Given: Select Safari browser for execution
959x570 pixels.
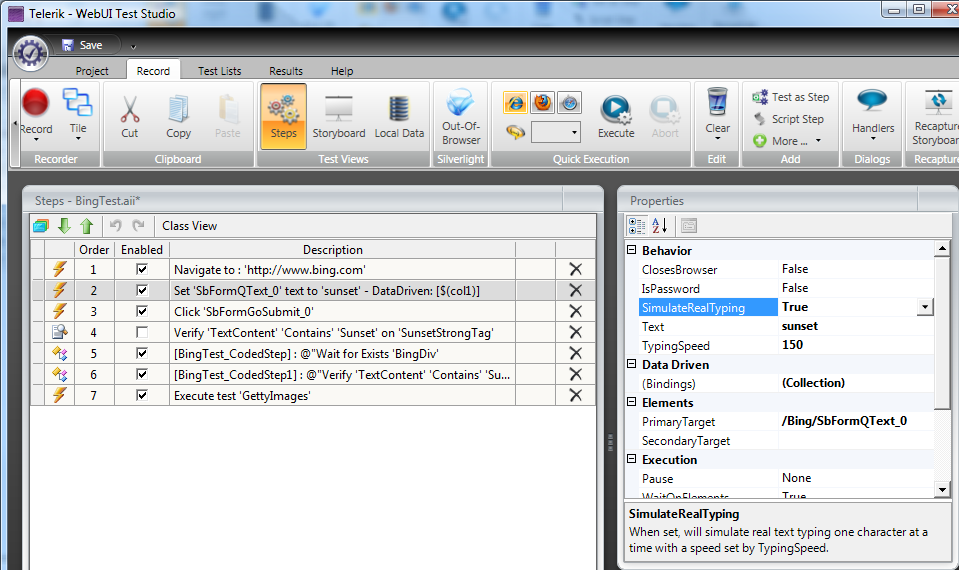Looking at the screenshot, I should (x=569, y=103).
